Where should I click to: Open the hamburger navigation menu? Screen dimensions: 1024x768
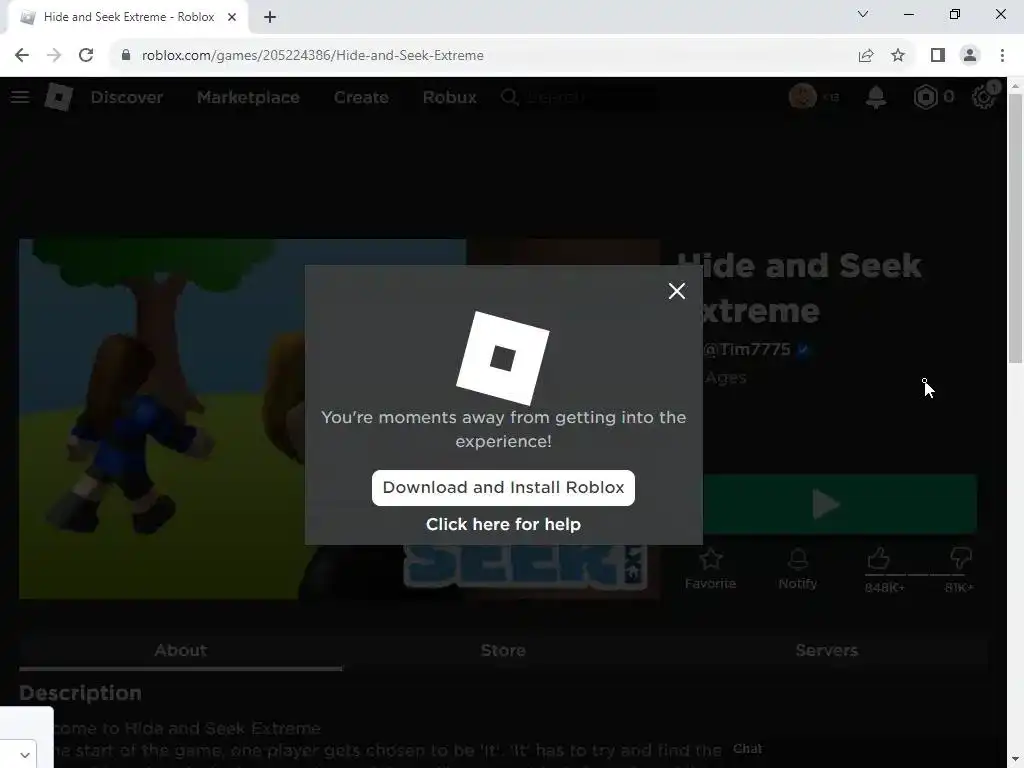20,97
